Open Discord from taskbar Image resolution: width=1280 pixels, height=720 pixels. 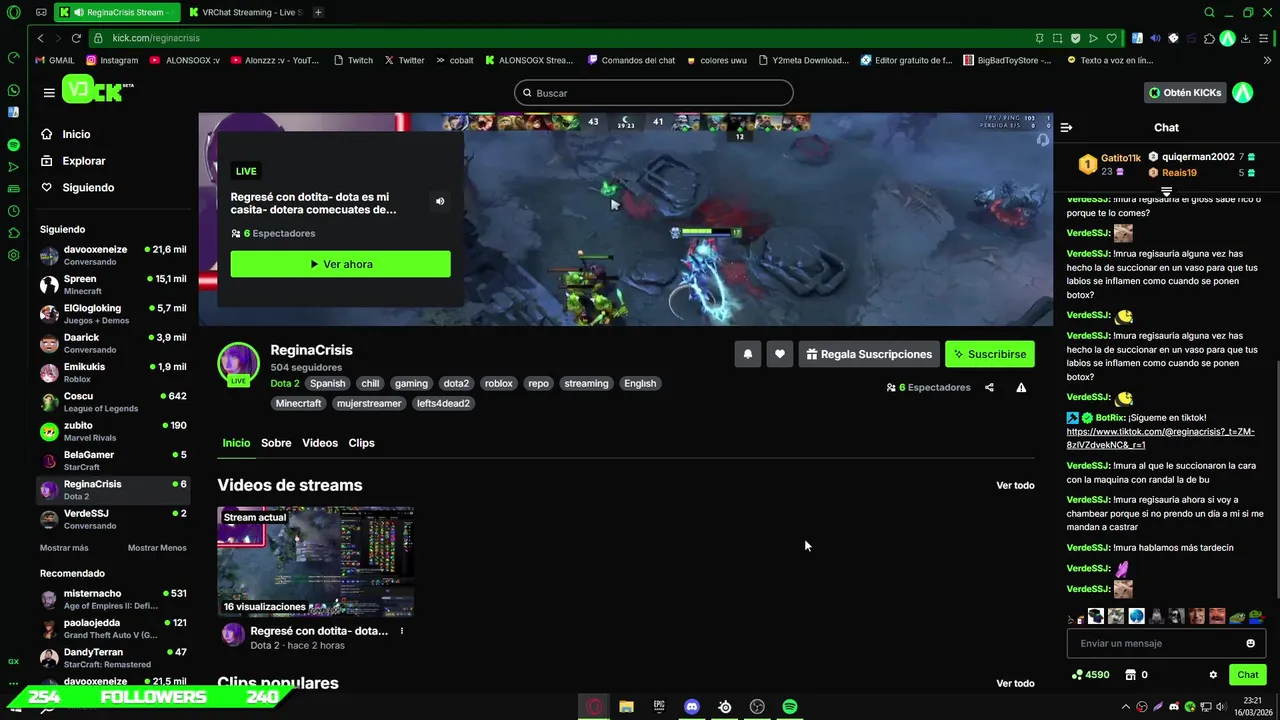692,707
